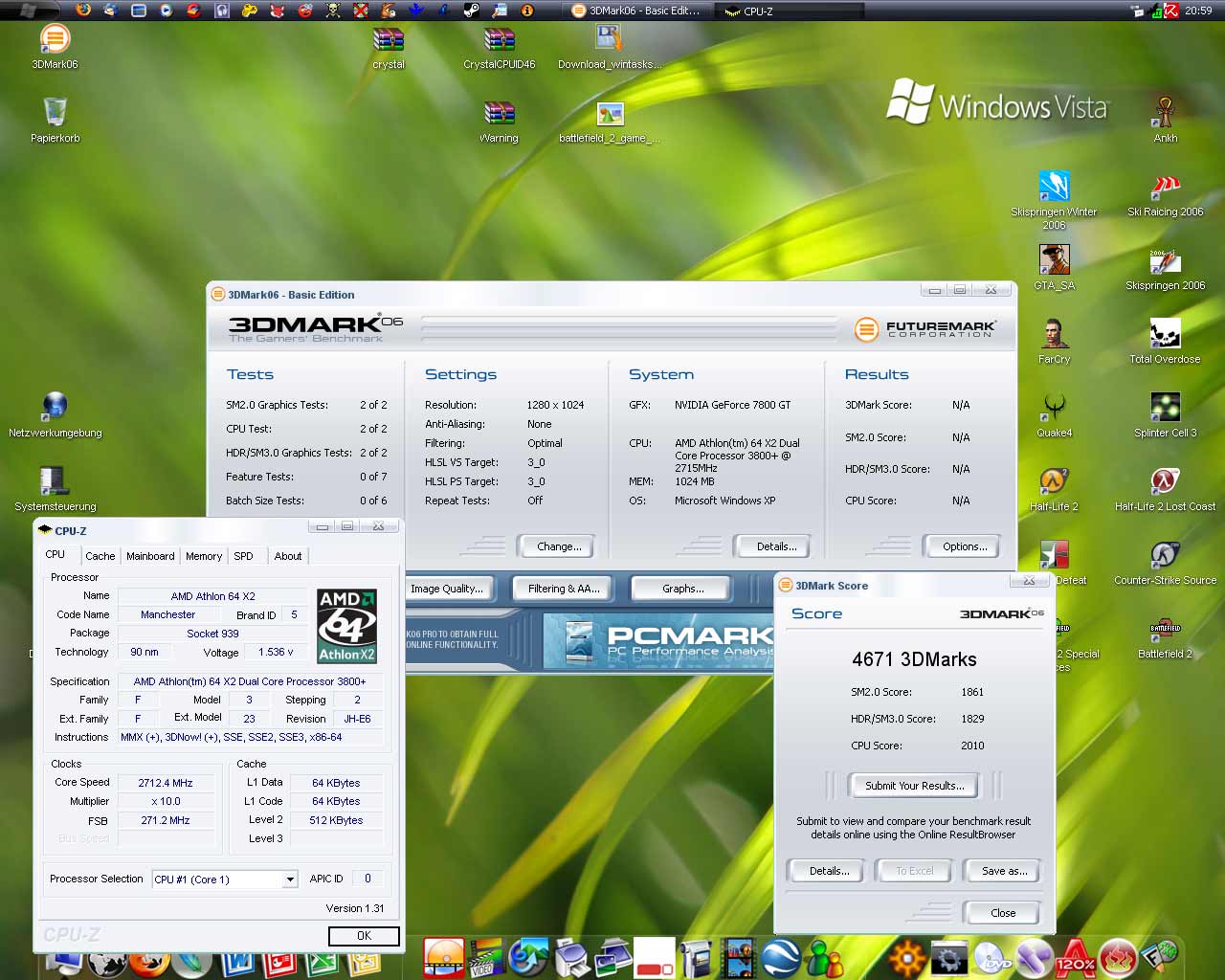This screenshot has width=1225, height=980.
Task: Switch to the Memory tab in CPU-Z
Action: pyautogui.click(x=204, y=556)
